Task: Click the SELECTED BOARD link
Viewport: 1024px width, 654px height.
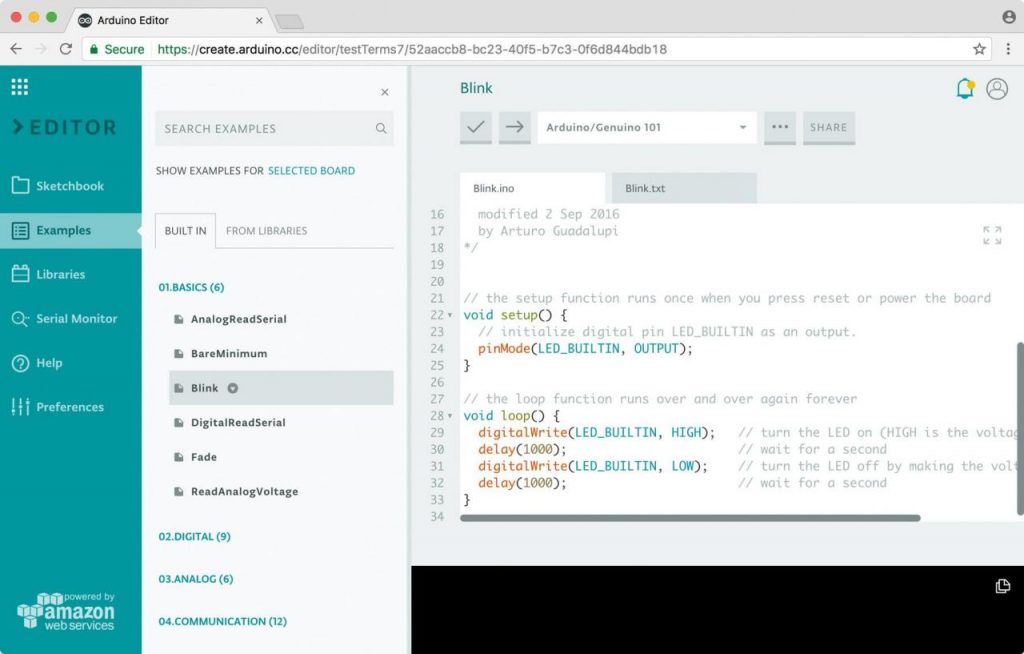Action: (x=311, y=170)
